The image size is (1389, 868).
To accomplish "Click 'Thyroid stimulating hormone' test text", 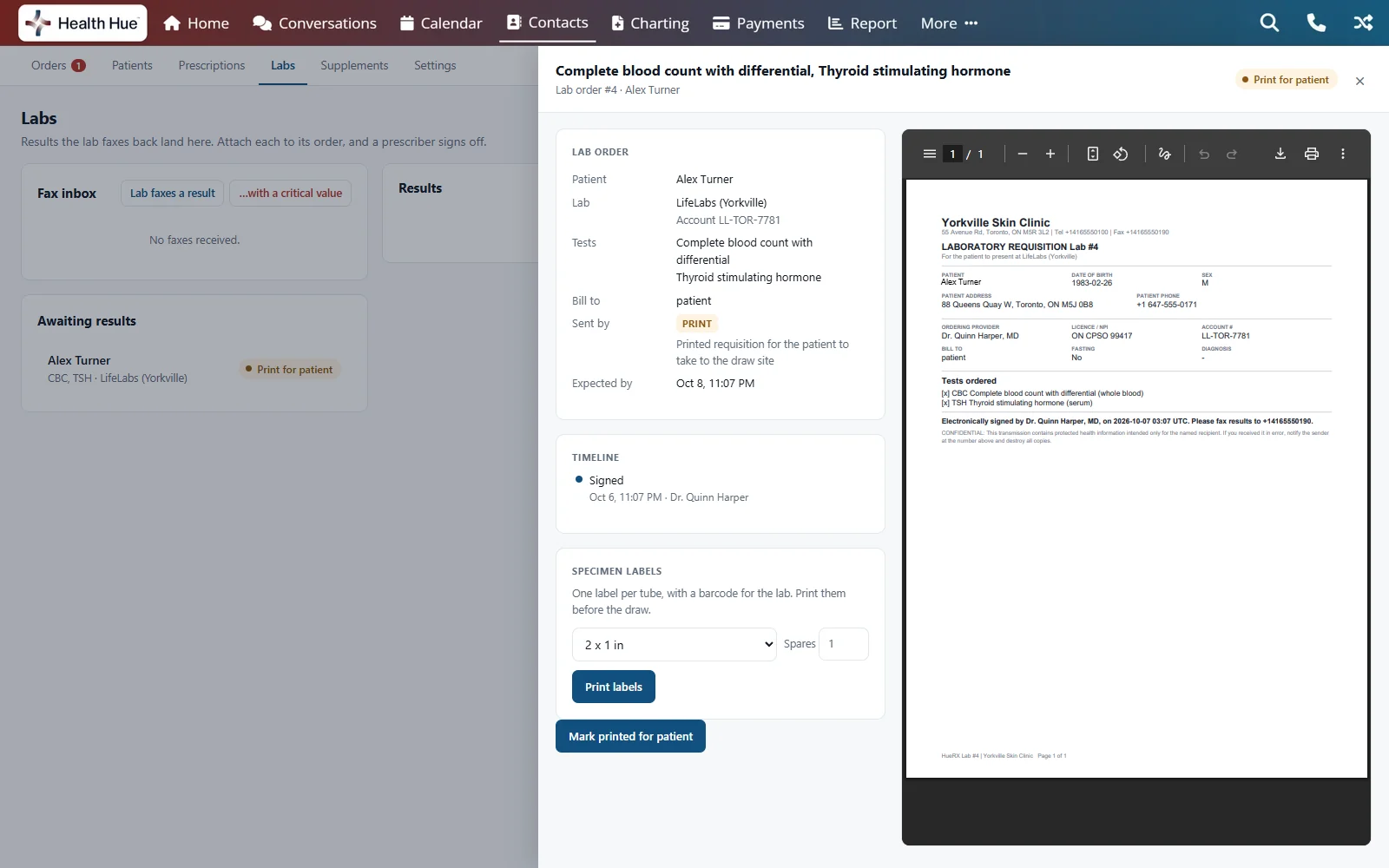I will 748,278.
